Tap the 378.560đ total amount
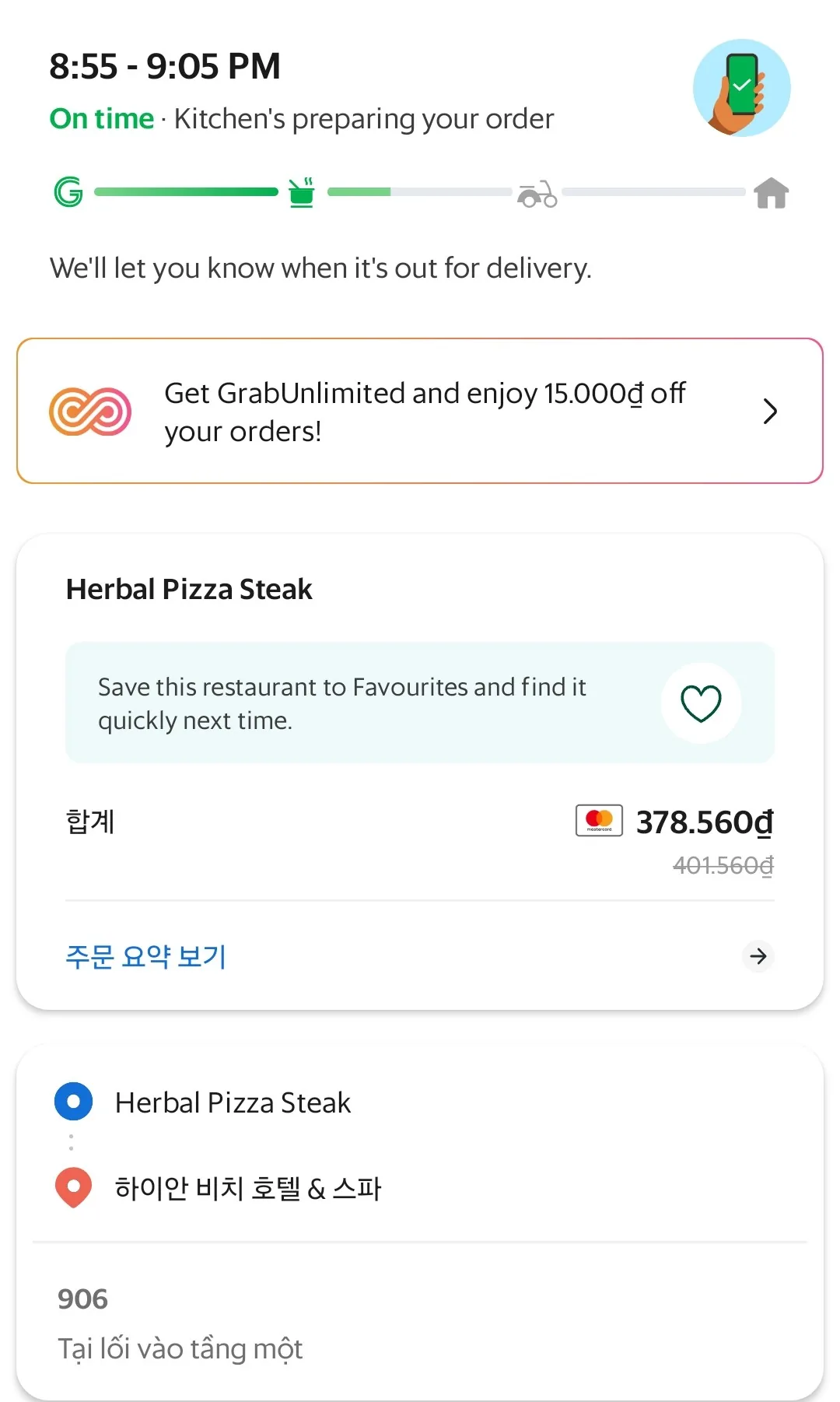The width and height of the screenshot is (840, 1402). [705, 822]
